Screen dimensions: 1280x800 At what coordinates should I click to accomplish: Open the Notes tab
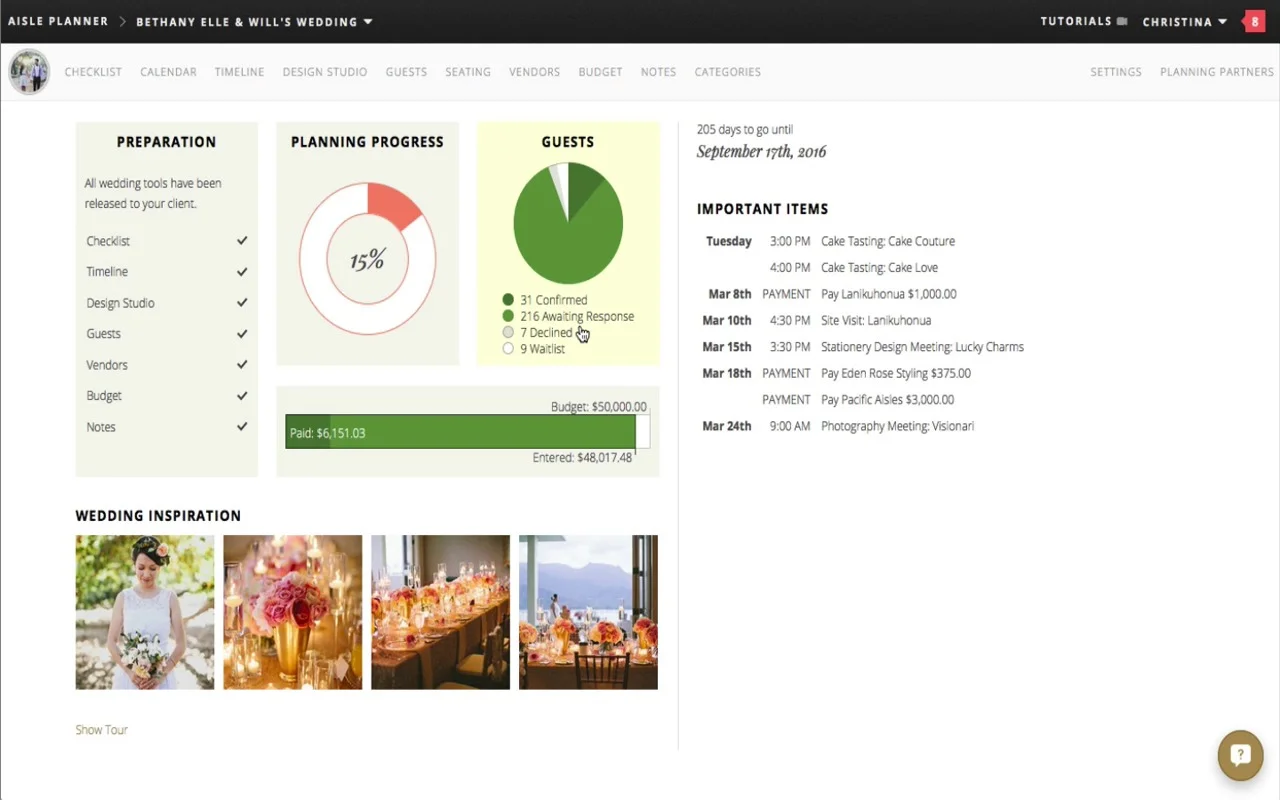658,72
